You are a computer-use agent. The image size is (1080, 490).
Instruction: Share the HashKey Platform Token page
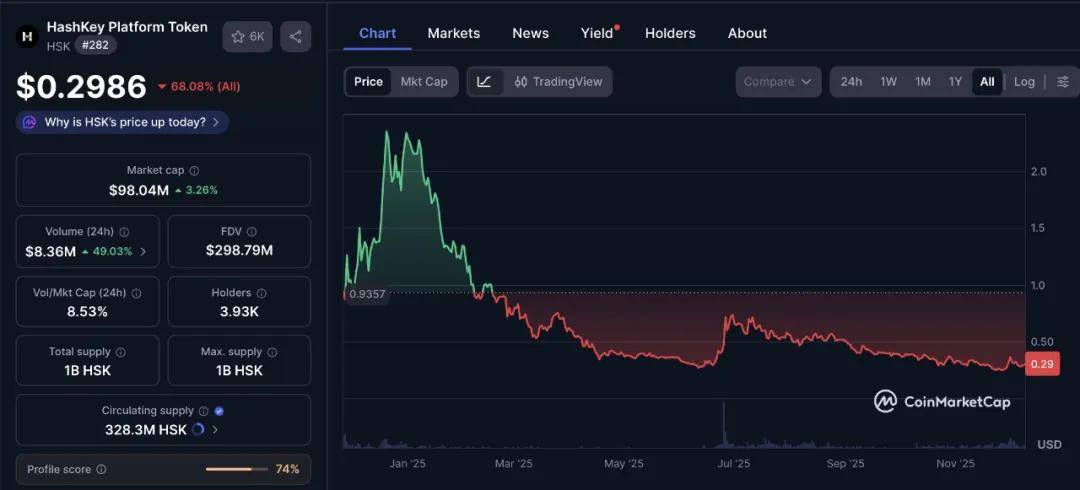295,37
